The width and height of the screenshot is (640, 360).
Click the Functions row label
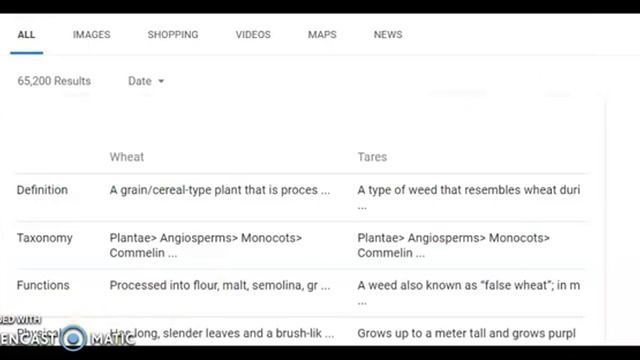pyautogui.click(x=43, y=285)
